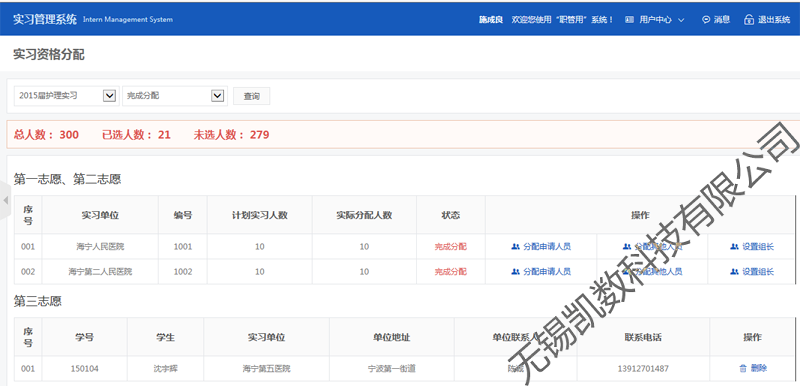Click the people icon beside 分配申请人员 in row 002
The image size is (800, 386).
[515, 272]
